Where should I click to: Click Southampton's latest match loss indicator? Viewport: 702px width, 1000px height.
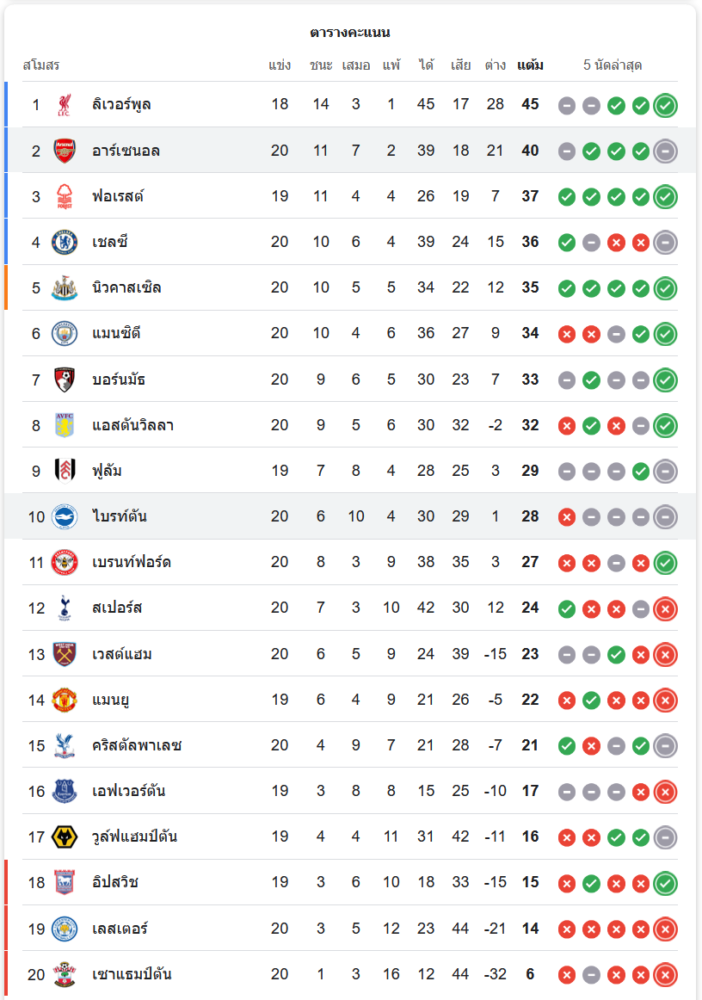coord(665,974)
